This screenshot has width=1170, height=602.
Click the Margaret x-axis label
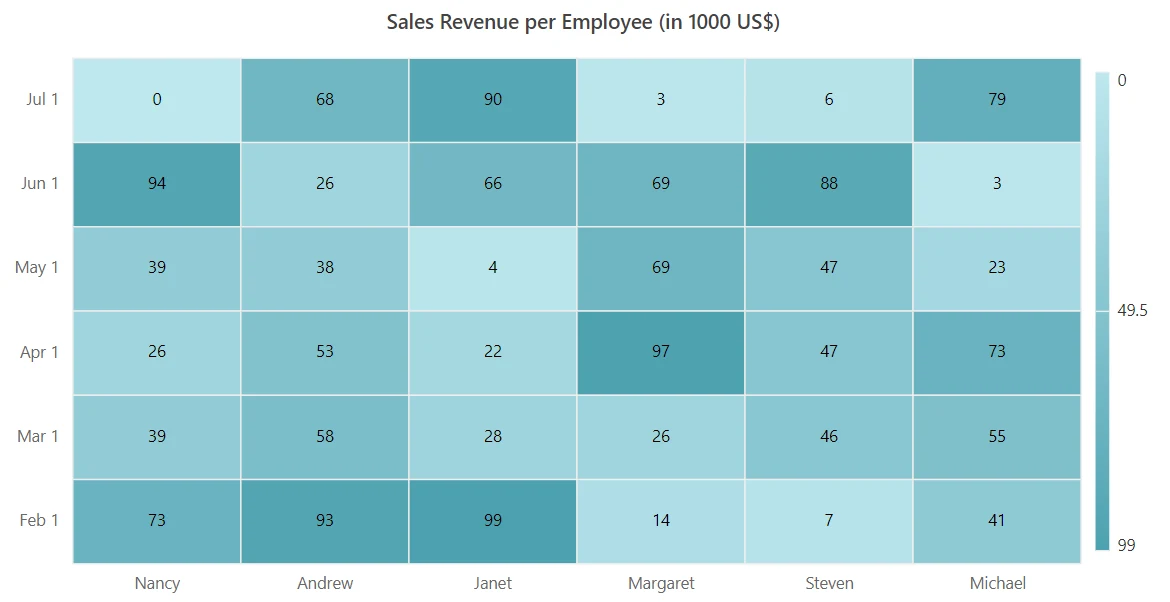pyautogui.click(x=661, y=583)
